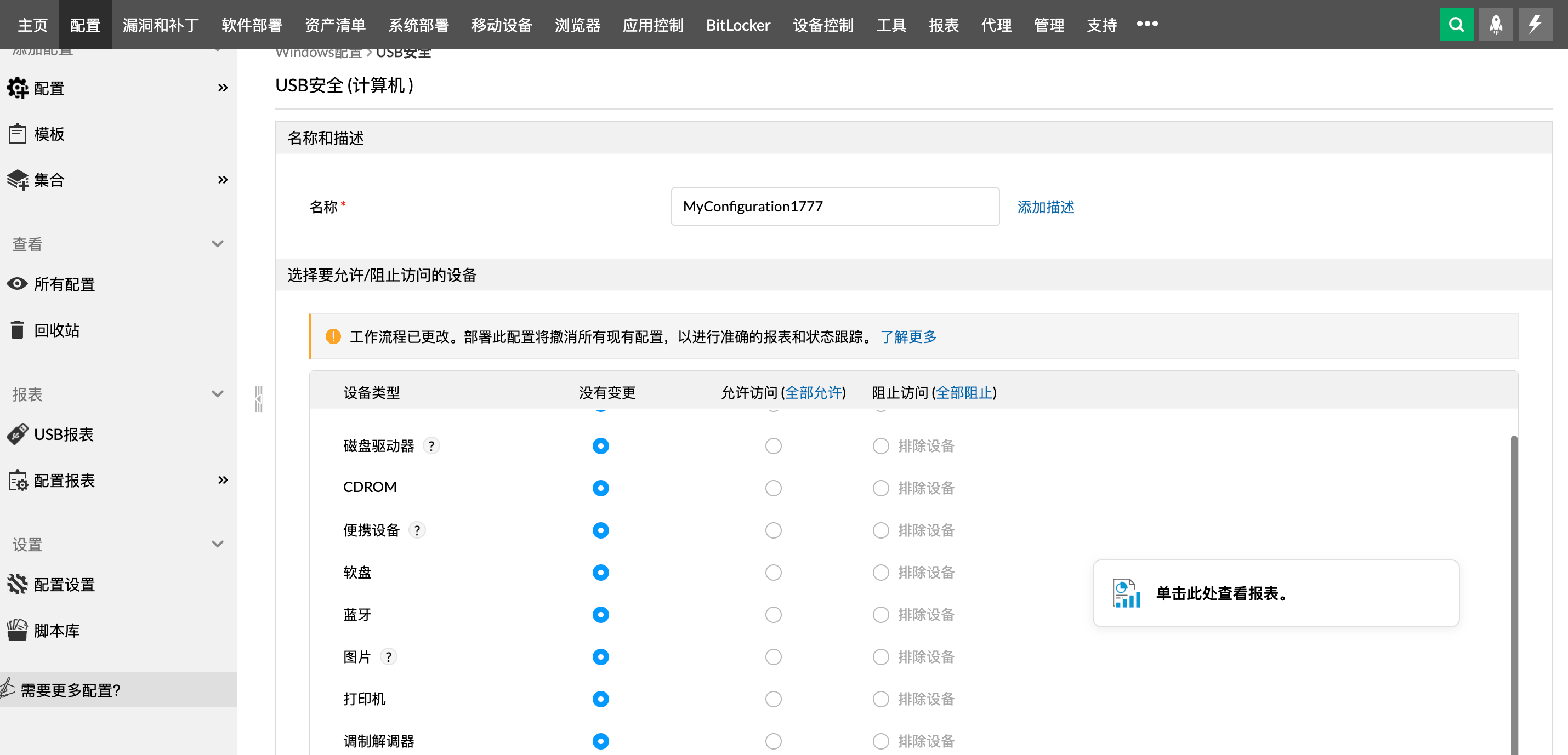This screenshot has width=1568, height=755.
Task: Open the search with the magnifier icon
Action: [x=1456, y=24]
